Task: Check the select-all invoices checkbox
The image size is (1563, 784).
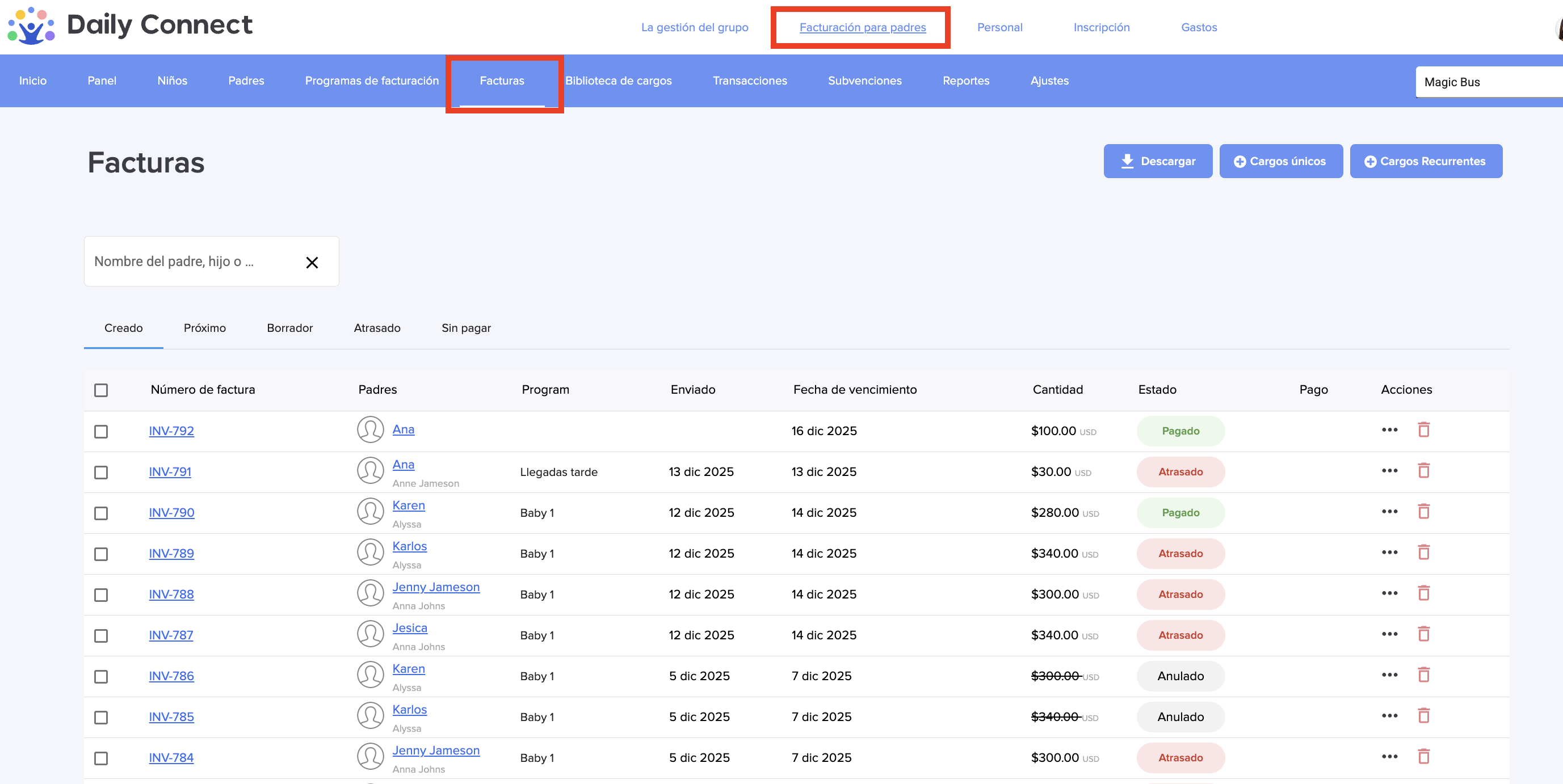Action: (x=100, y=390)
